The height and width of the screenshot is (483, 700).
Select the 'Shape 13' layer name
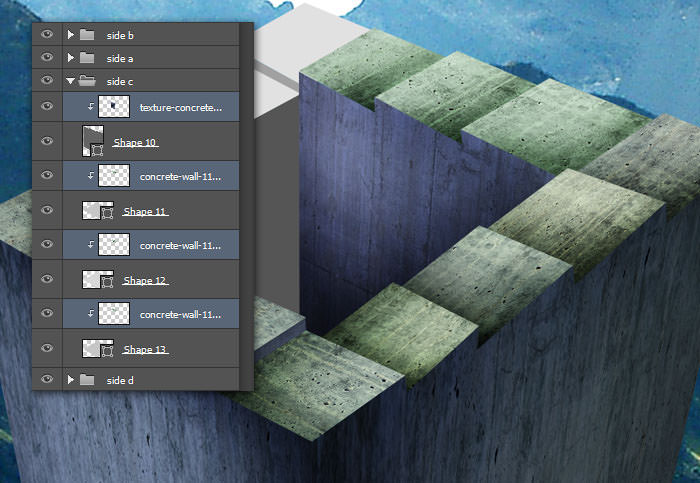point(145,349)
